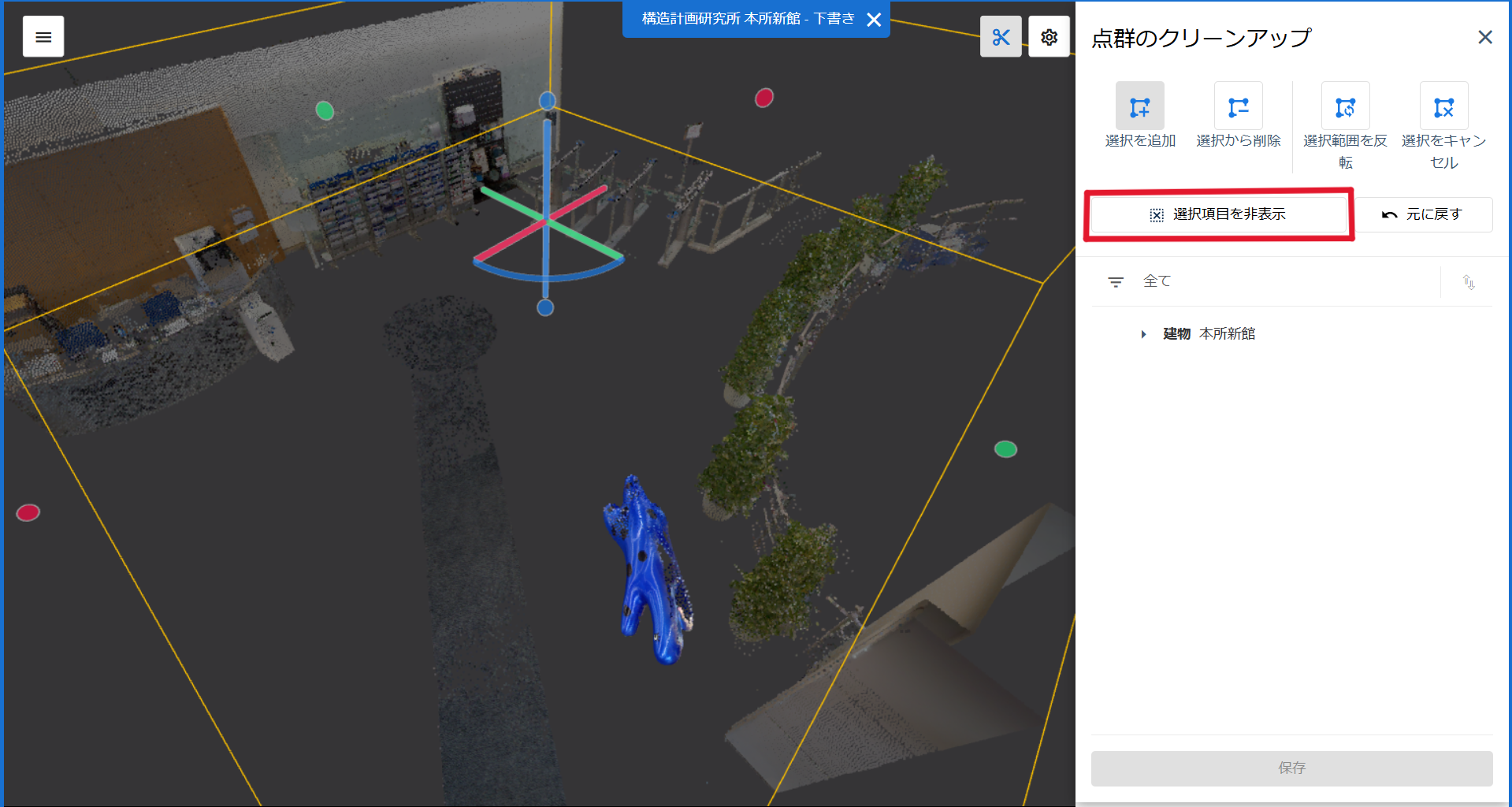
Task: Click the sort order icon beside filter
Action: click(x=1469, y=282)
